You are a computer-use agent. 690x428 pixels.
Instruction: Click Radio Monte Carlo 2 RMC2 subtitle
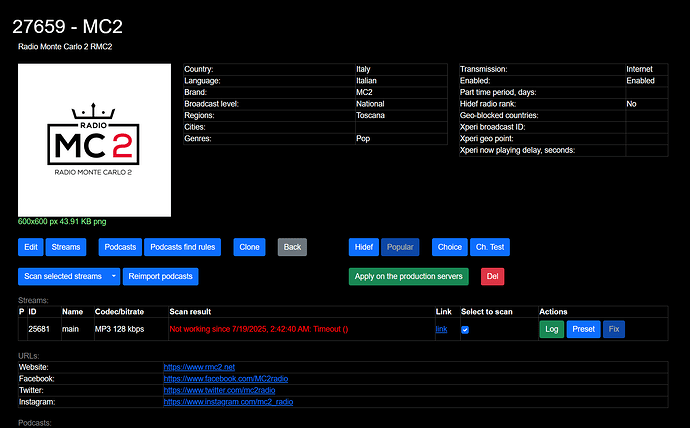(x=65, y=47)
